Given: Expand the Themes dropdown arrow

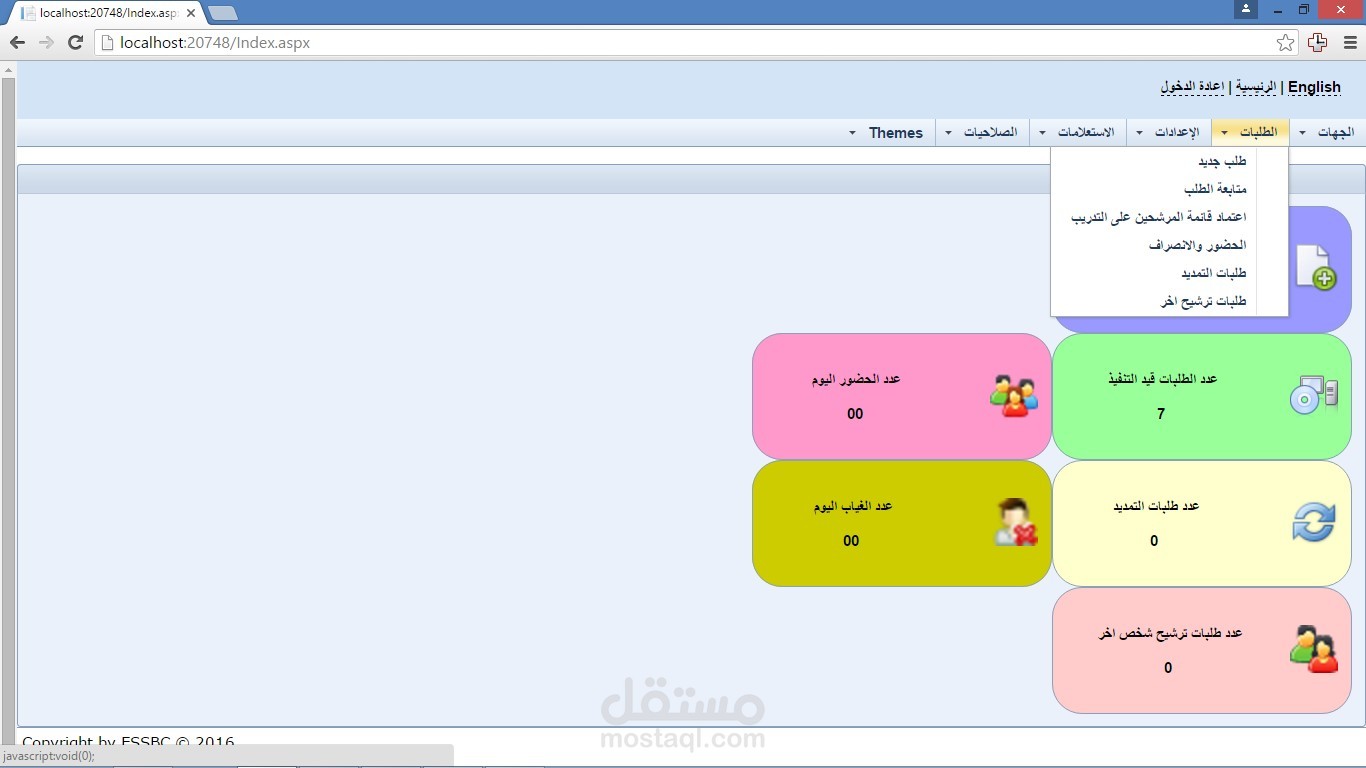Looking at the screenshot, I should coord(852,133).
